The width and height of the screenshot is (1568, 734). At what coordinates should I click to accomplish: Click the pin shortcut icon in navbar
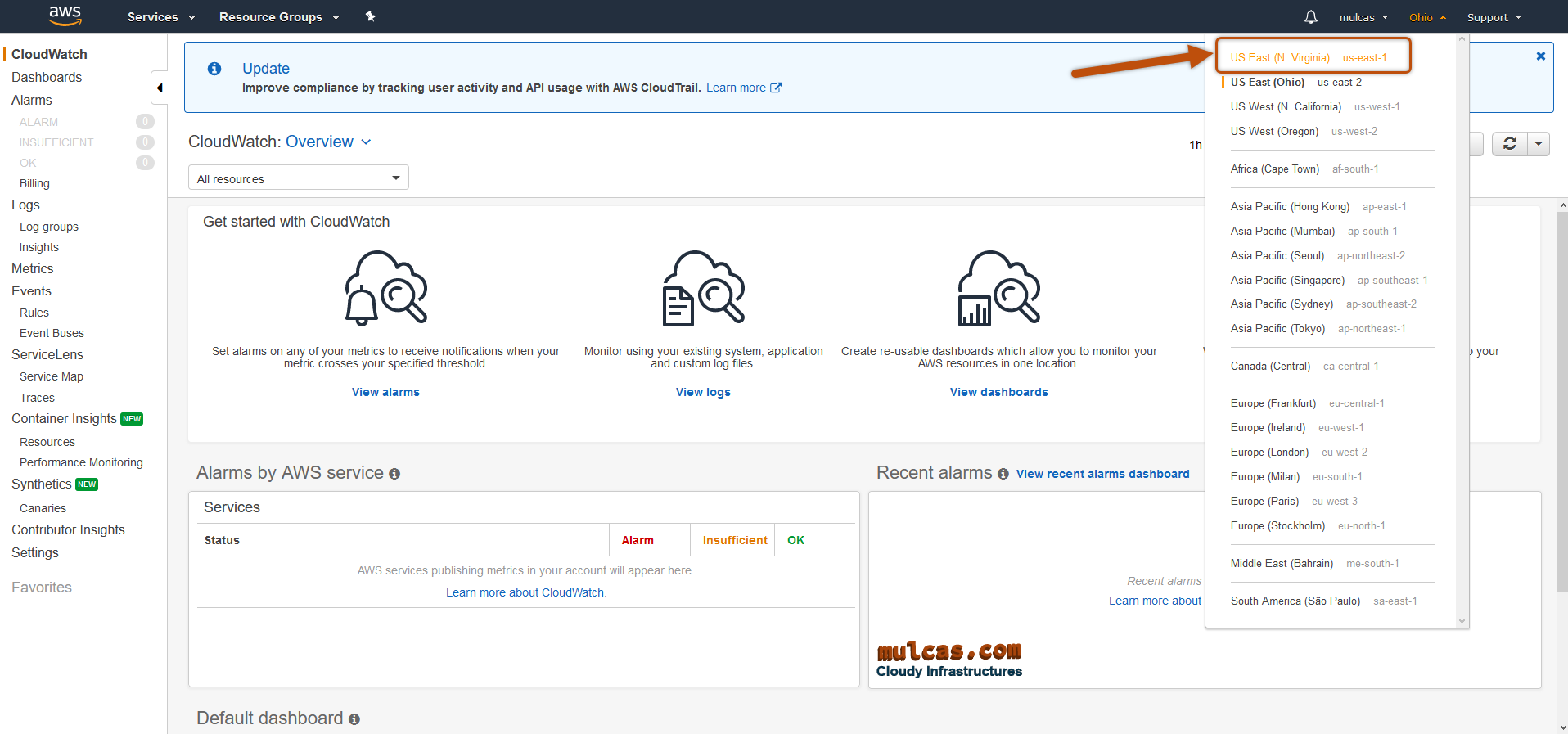click(370, 16)
